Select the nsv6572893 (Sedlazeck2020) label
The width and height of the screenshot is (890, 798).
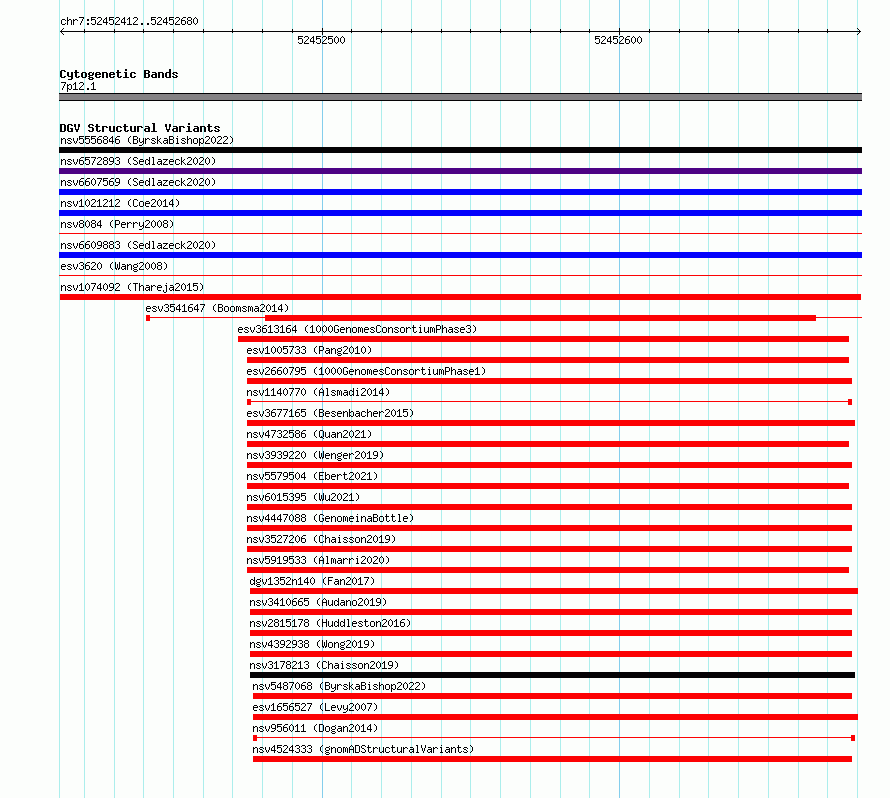click(138, 161)
